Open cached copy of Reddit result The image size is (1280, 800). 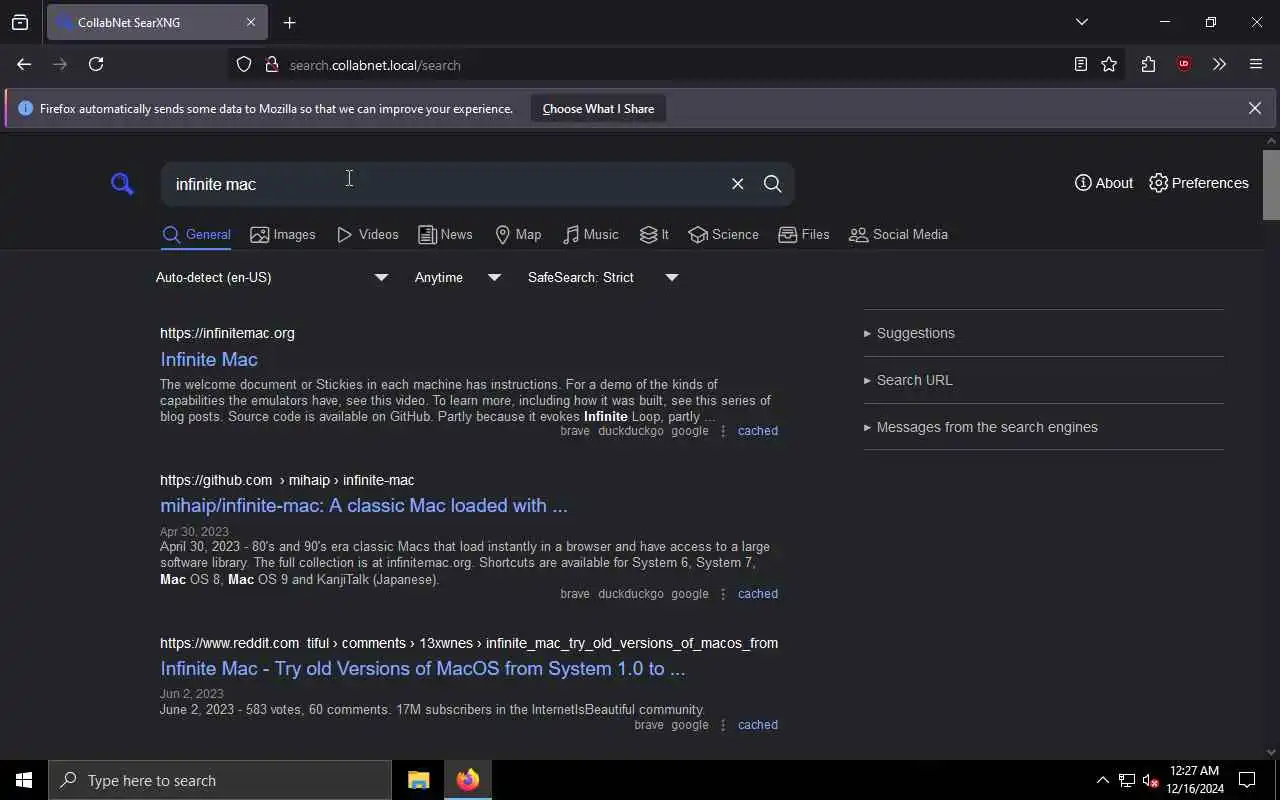(x=757, y=725)
